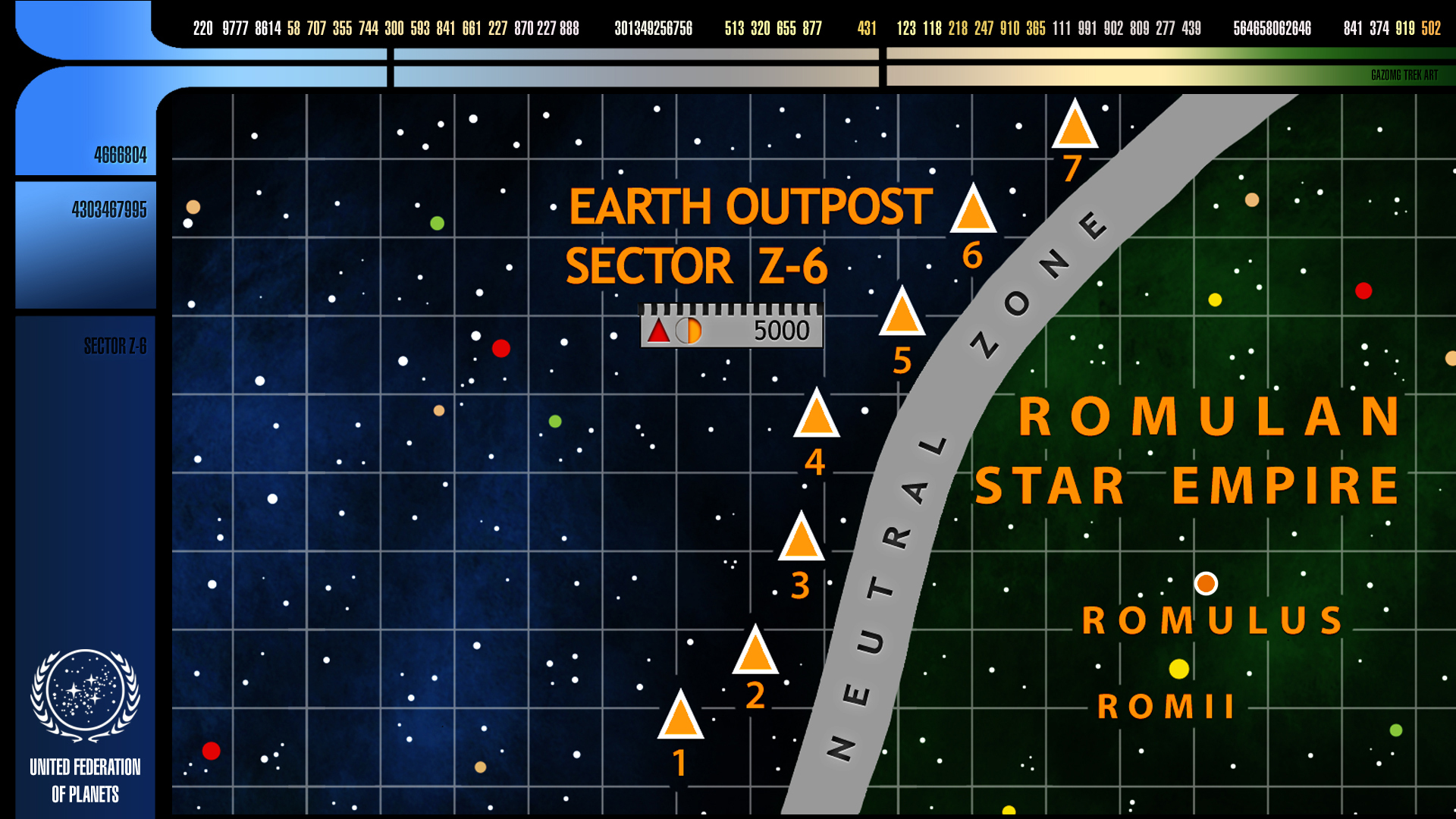Screen dimensions: 1456x819
Task: Click the Earth Outpost 3 triangle marker
Action: point(802,537)
